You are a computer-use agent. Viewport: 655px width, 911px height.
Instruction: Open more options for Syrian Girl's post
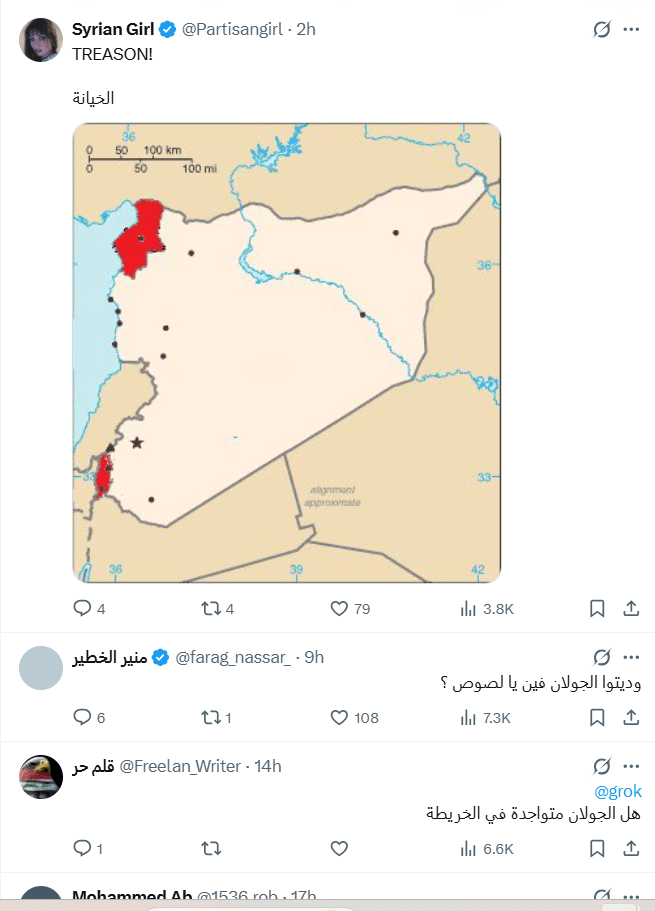tap(631, 30)
